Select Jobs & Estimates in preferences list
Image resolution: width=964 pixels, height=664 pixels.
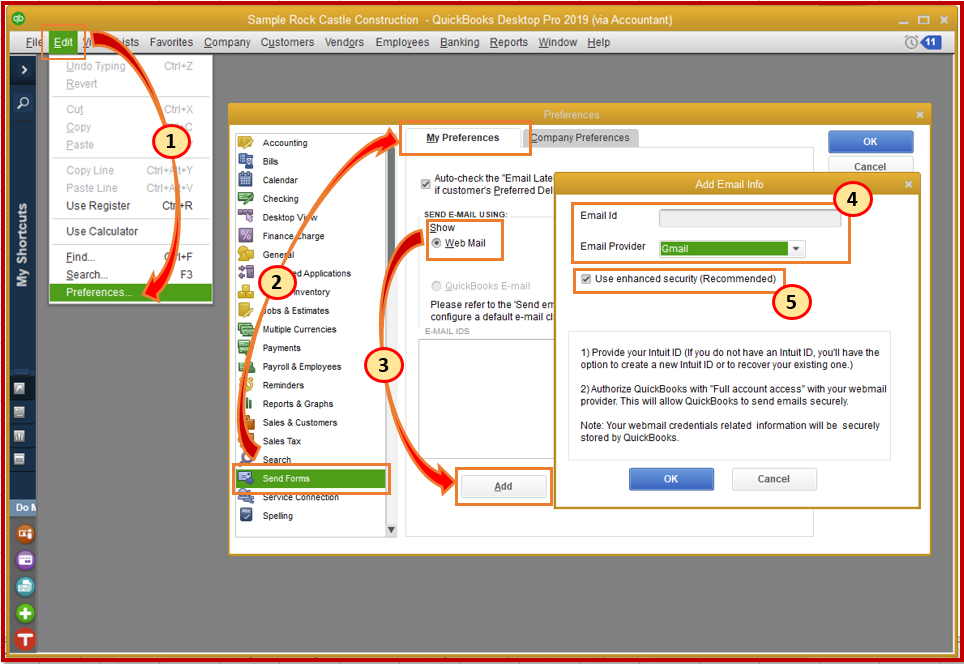click(296, 310)
